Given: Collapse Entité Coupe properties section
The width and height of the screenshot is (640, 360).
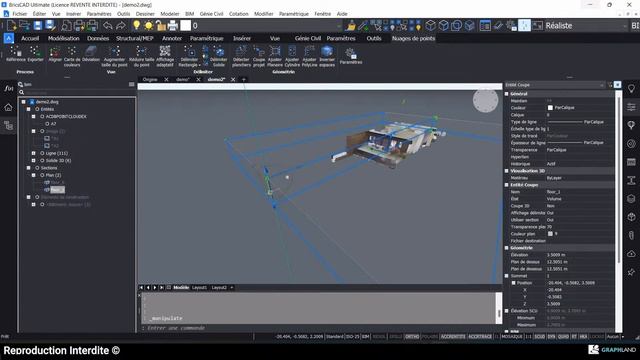Looking at the screenshot, I should pos(507,185).
